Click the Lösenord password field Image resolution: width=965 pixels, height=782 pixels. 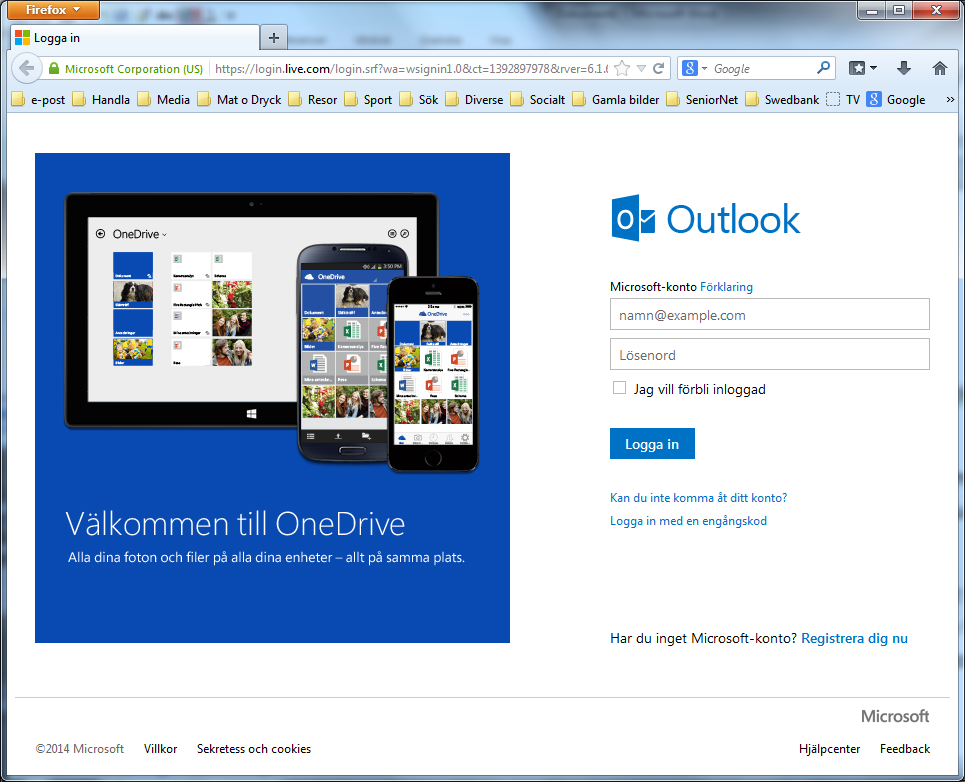tap(769, 354)
